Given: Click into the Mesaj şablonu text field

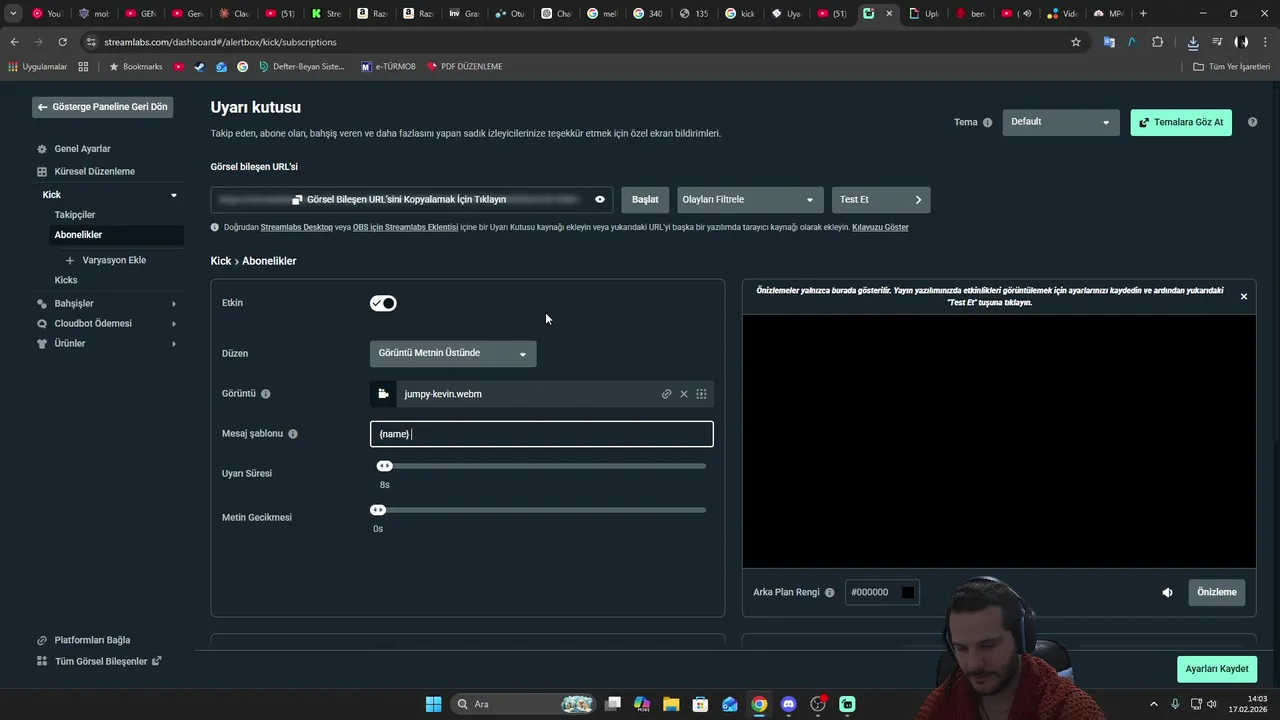Looking at the screenshot, I should pos(542,434).
